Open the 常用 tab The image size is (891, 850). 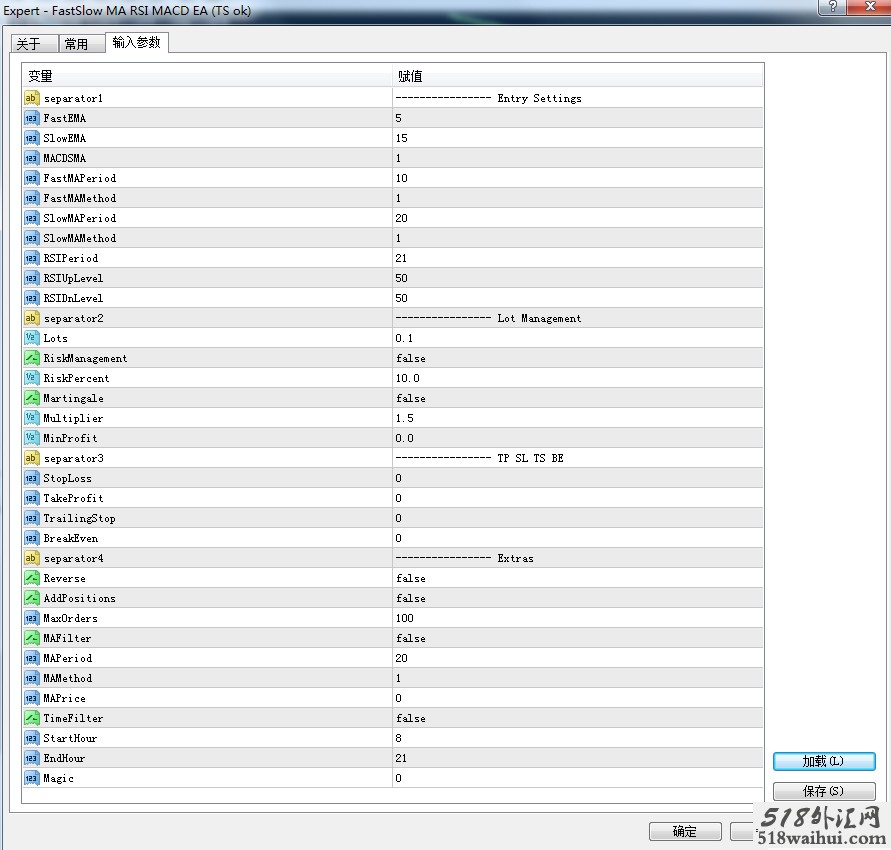coord(82,44)
